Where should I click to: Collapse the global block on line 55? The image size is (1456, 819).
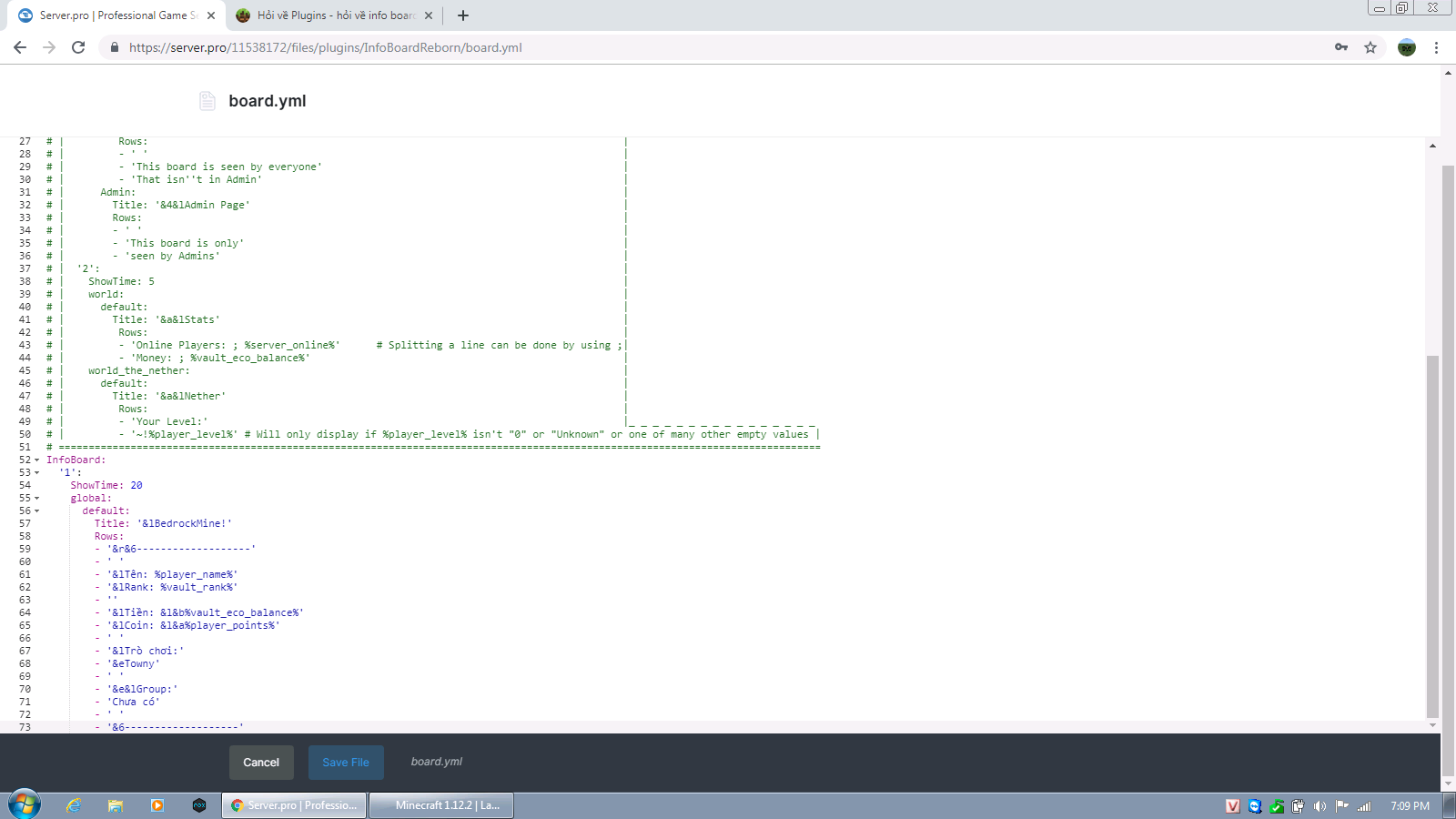coord(36,499)
